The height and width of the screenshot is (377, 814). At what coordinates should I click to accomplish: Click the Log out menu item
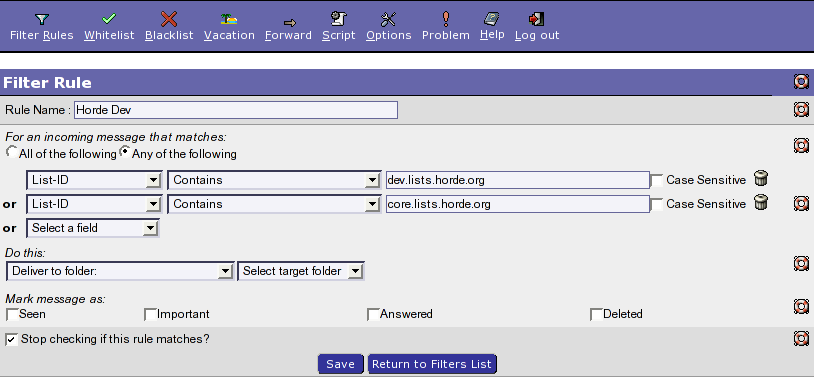[537, 27]
